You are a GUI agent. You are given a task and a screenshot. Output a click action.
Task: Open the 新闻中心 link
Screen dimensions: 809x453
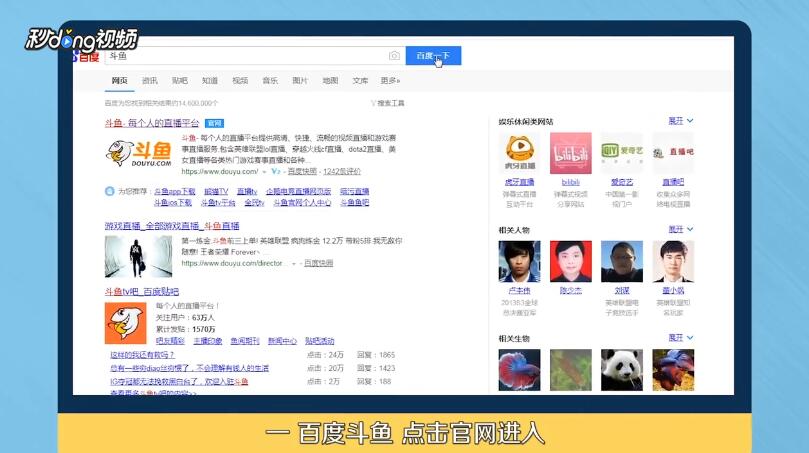coord(282,341)
